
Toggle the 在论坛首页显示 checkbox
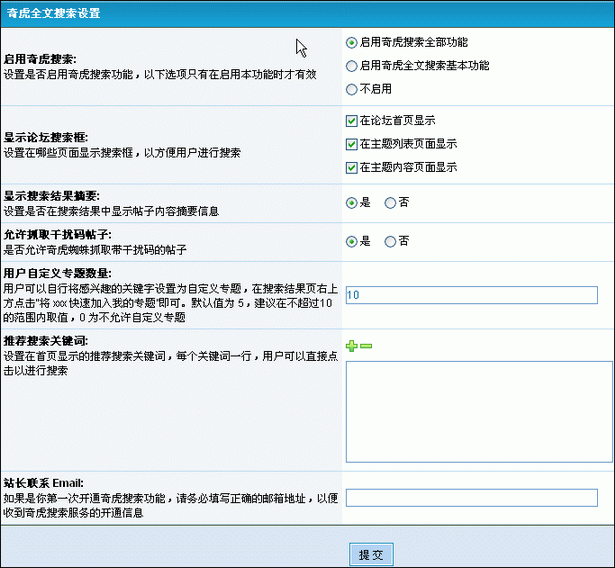351,120
